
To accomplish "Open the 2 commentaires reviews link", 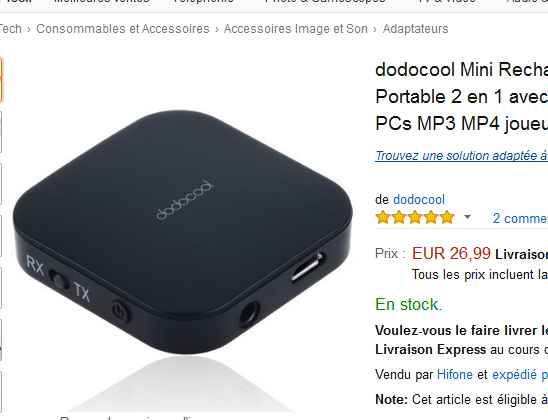I will 520,218.
